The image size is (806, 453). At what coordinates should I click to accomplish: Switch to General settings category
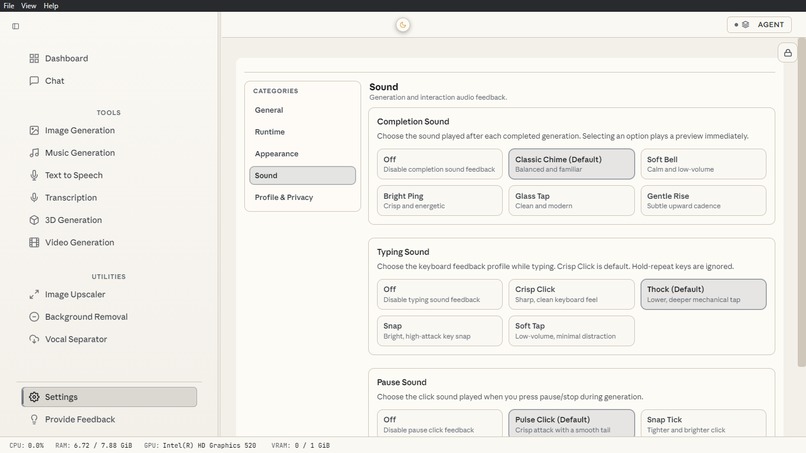coord(302,110)
